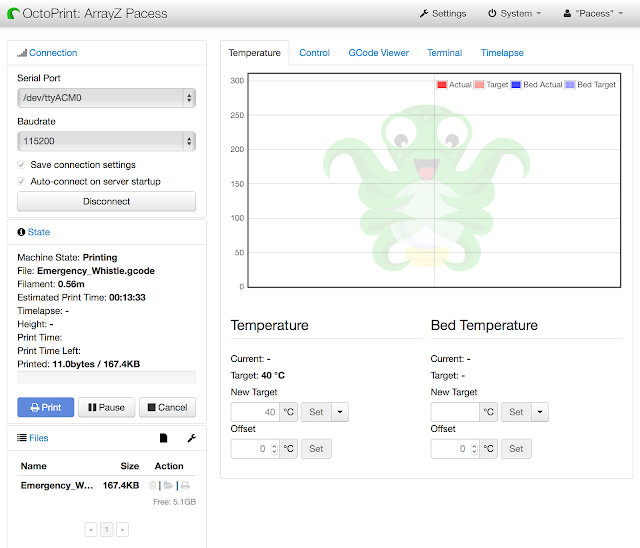The image size is (640, 548).
Task: Click bed New Target input field
Action: (x=455, y=412)
